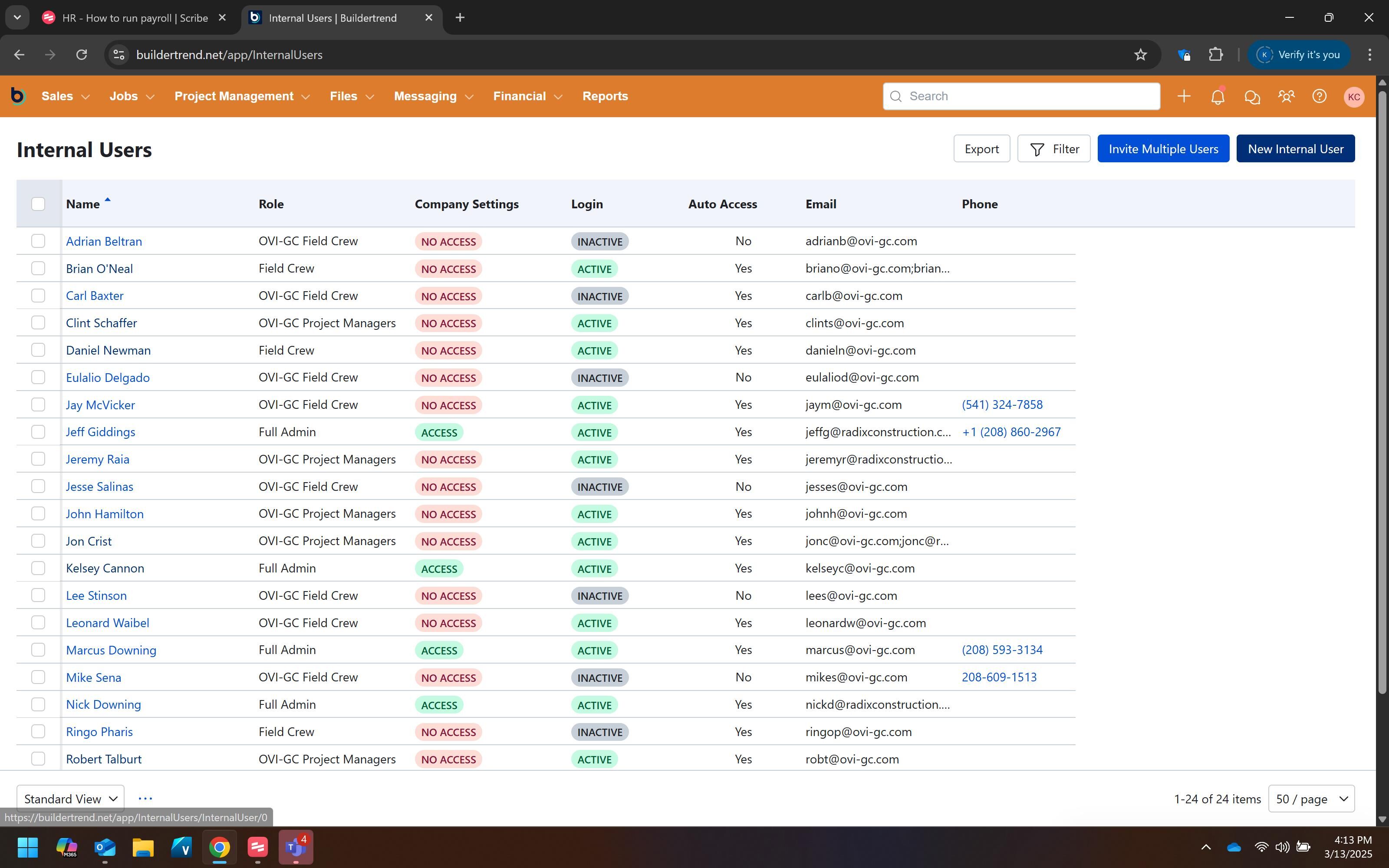The width and height of the screenshot is (1389, 868).
Task: Change the 50 / page size dropdown
Action: (1311, 799)
